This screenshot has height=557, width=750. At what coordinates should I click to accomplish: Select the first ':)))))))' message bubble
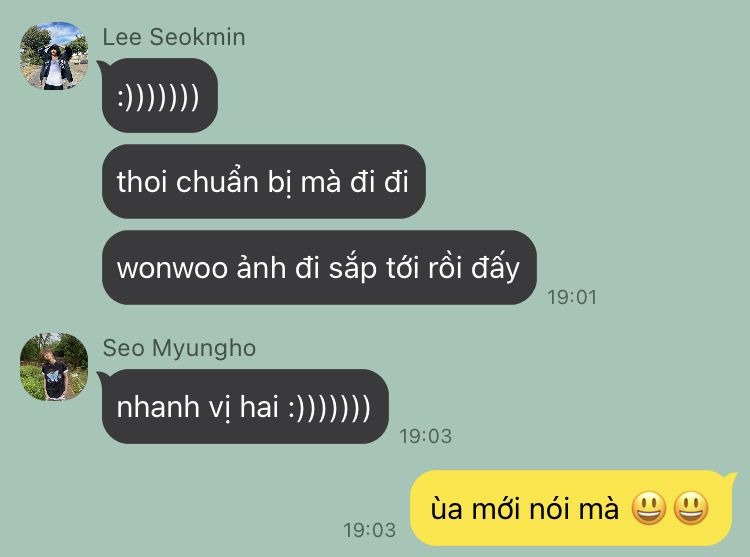tap(159, 95)
